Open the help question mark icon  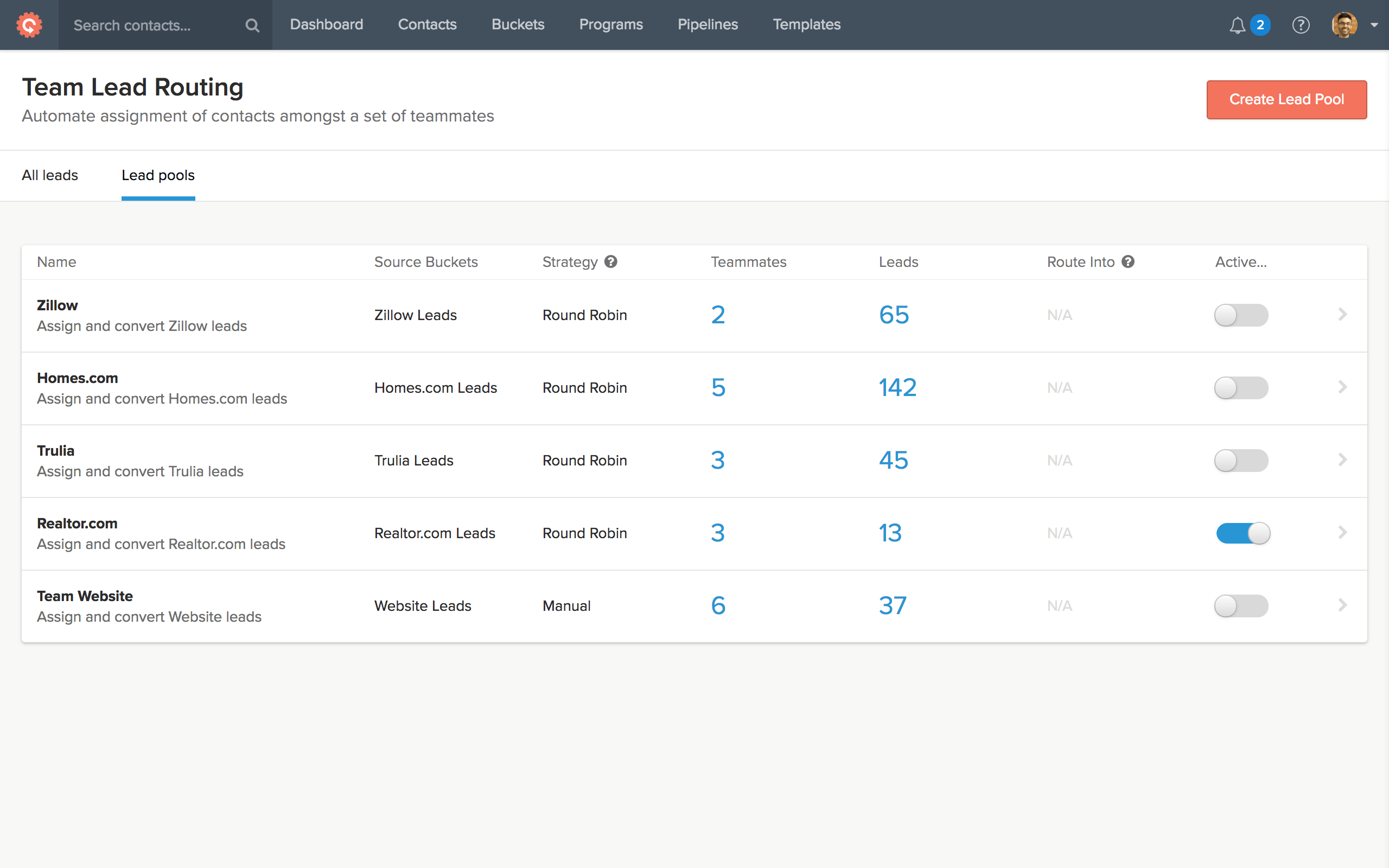1301,25
